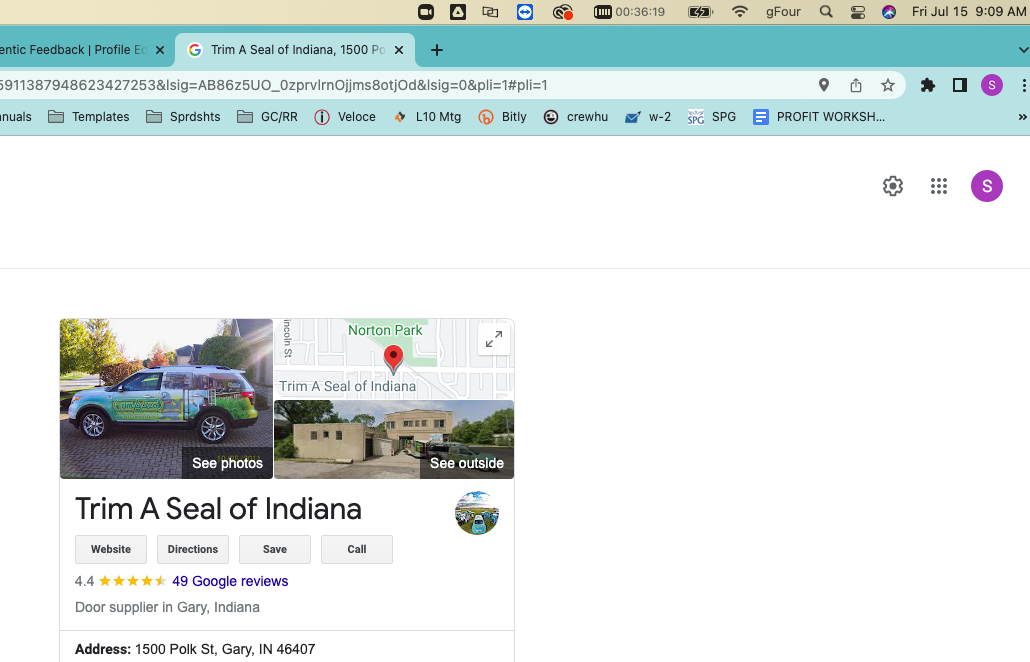Open the Google apps grid
The height and width of the screenshot is (662, 1030).
938,186
